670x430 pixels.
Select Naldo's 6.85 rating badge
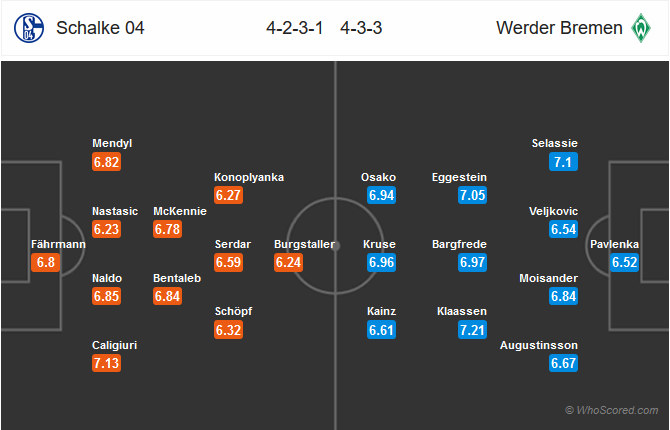pyautogui.click(x=106, y=296)
